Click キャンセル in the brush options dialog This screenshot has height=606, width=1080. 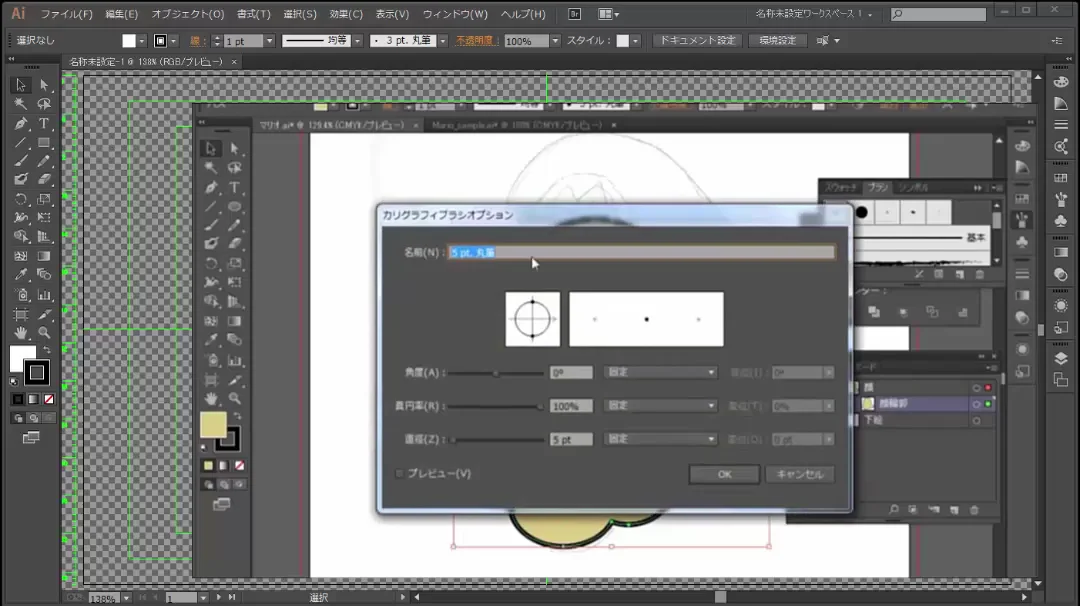click(x=800, y=474)
